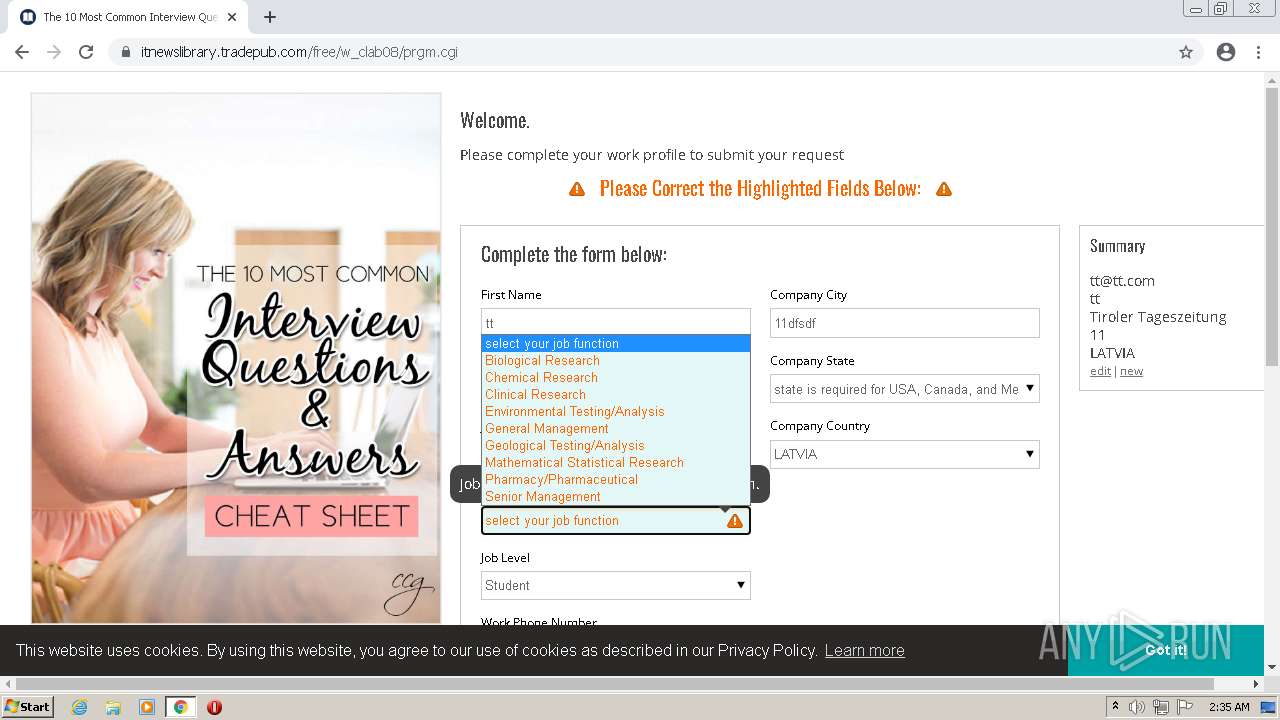Click scroll-right arrow on horizontal scrollbar

1256,684
